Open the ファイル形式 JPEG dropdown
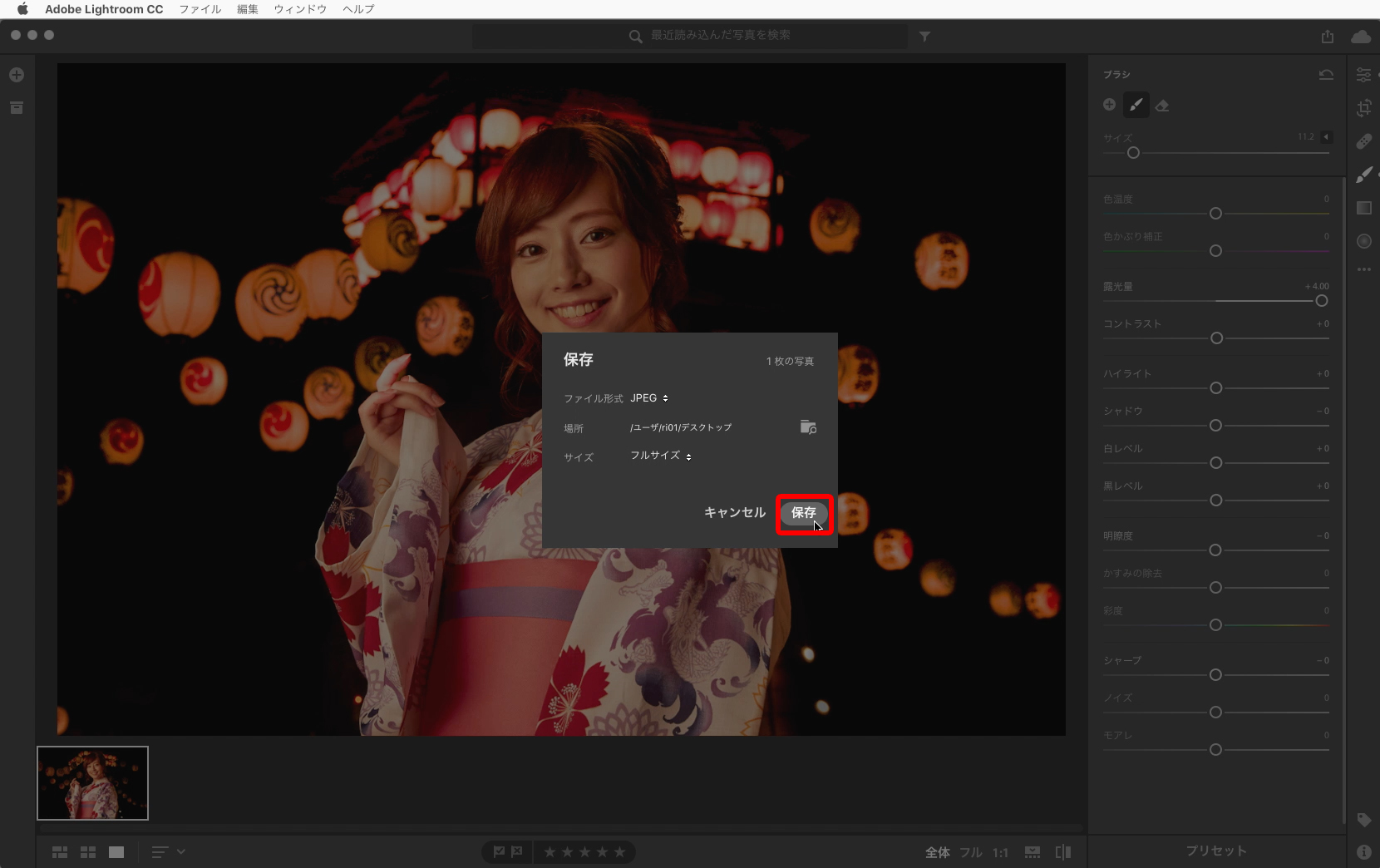This screenshot has height=868, width=1380. (649, 398)
